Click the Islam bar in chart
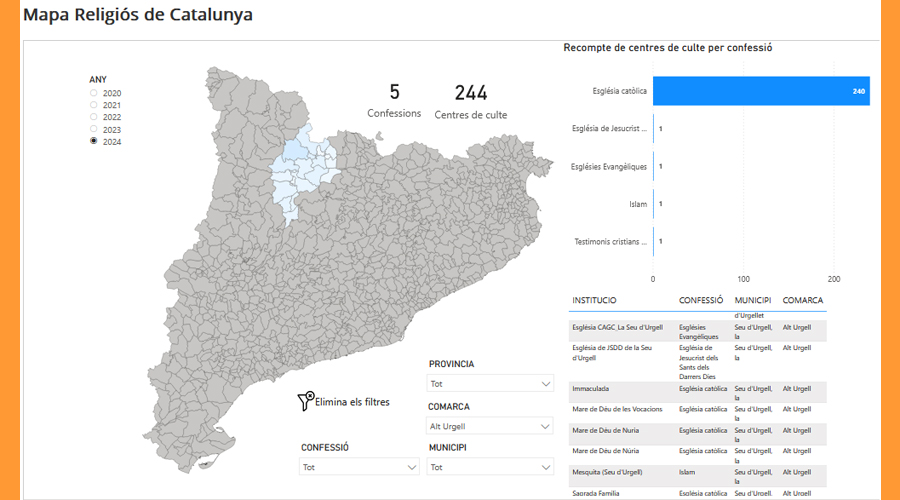This screenshot has width=900, height=500. (653, 204)
